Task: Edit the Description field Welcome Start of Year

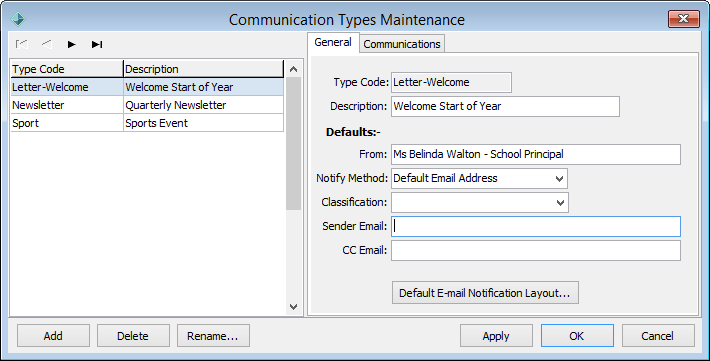Action: click(505, 106)
